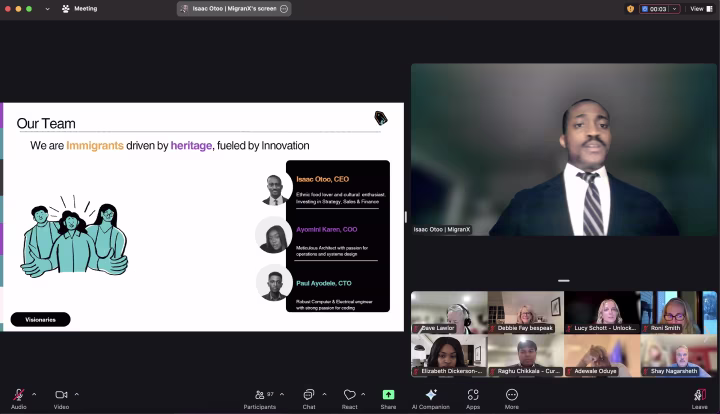Select Debbie Fay bespeak video thumbnail
Image resolution: width=720 pixels, height=414 pixels.
tap(526, 312)
